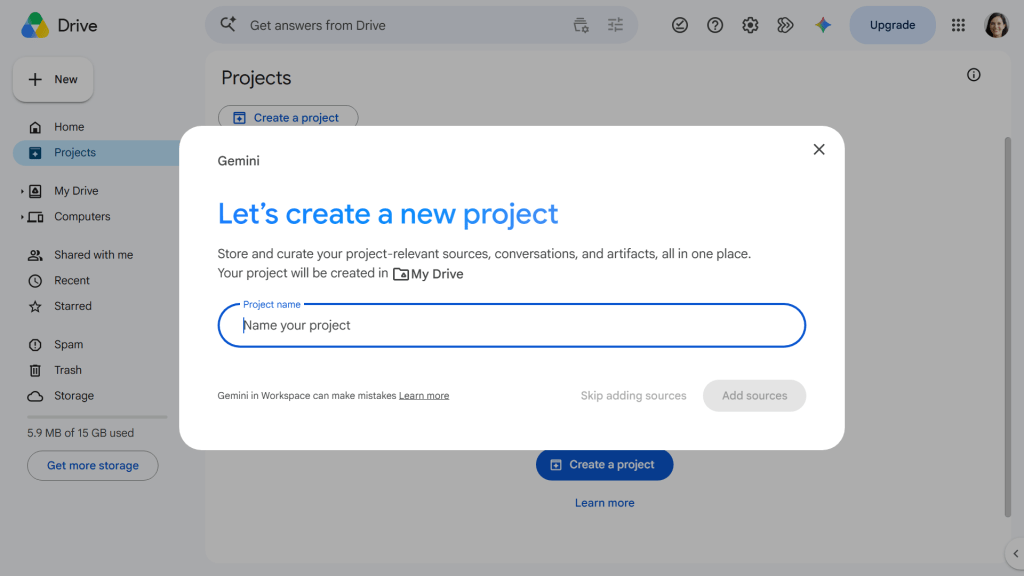The width and height of the screenshot is (1024, 576).
Task: Open My Drive in the sidebar
Action: pos(76,191)
